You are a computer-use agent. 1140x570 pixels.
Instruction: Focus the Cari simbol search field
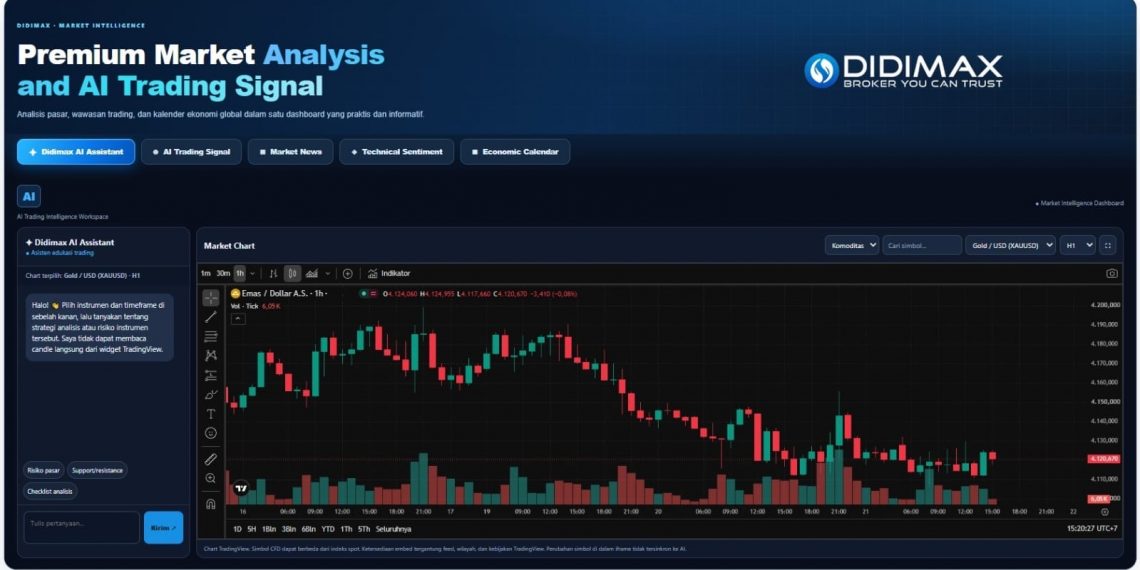tap(923, 246)
